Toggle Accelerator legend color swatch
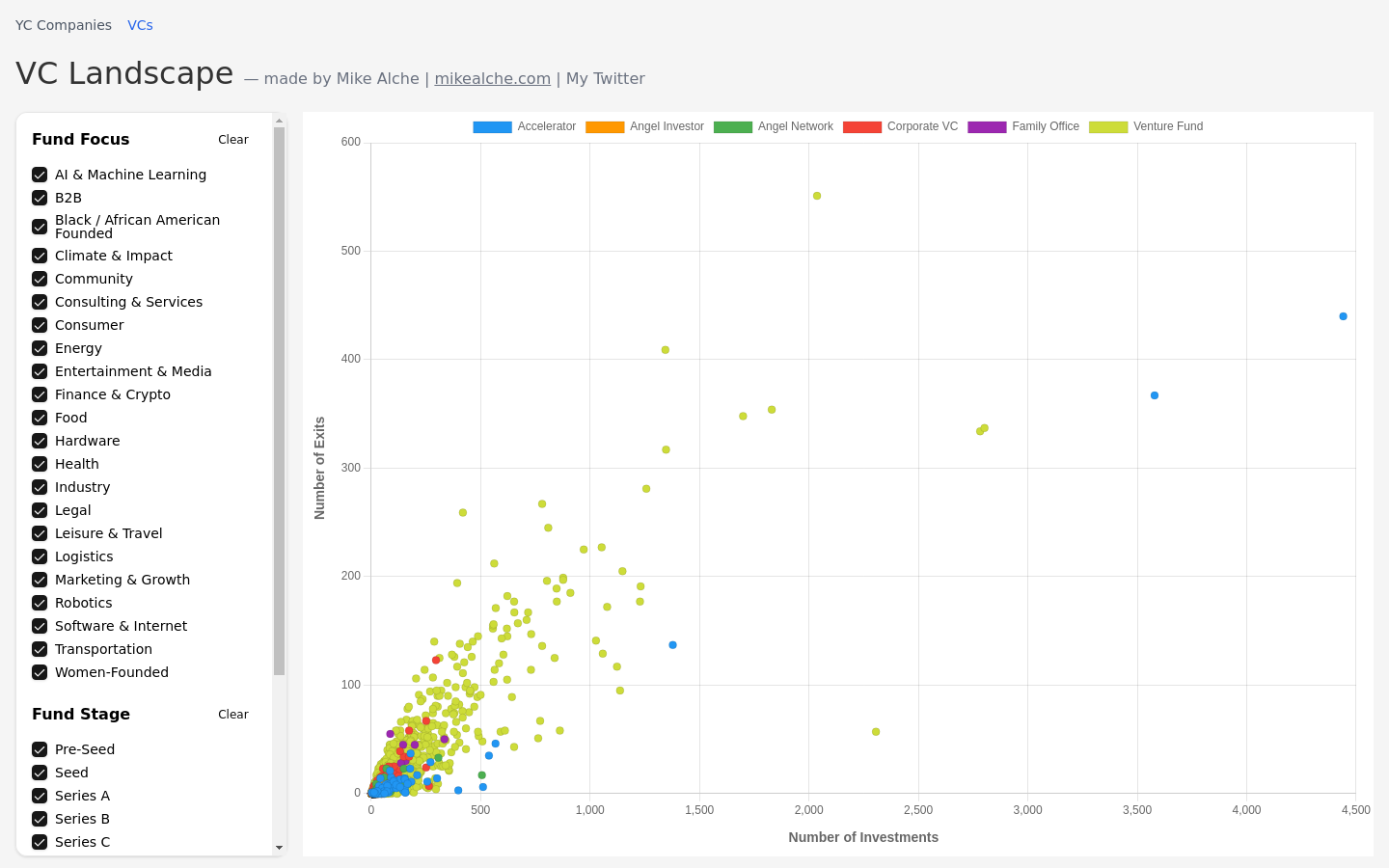 pos(492,127)
